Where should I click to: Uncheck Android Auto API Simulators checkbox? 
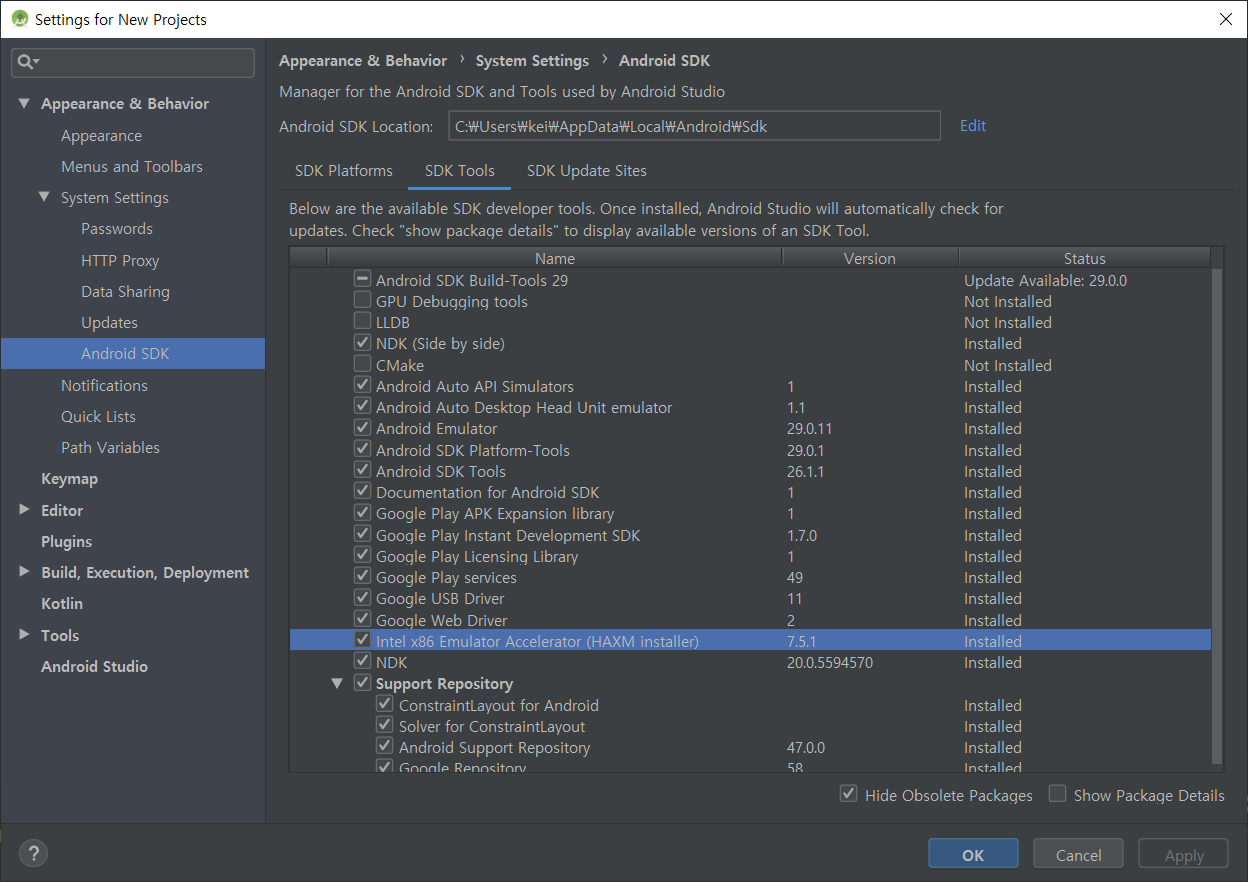(363, 386)
